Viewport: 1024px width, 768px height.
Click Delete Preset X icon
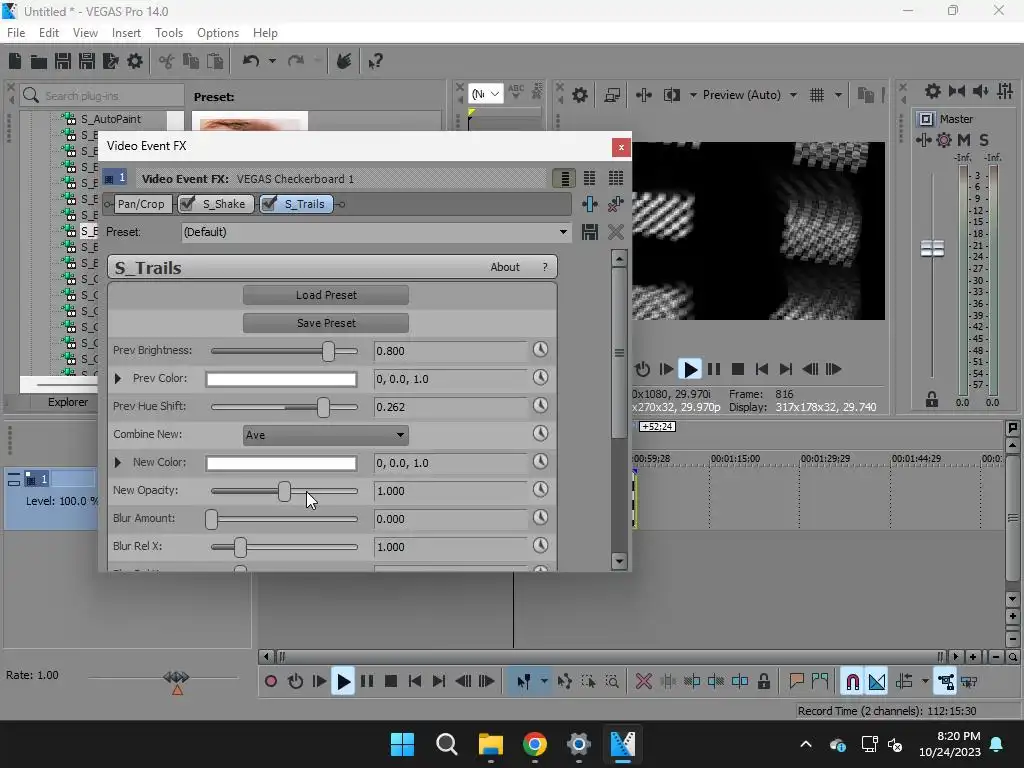click(615, 232)
